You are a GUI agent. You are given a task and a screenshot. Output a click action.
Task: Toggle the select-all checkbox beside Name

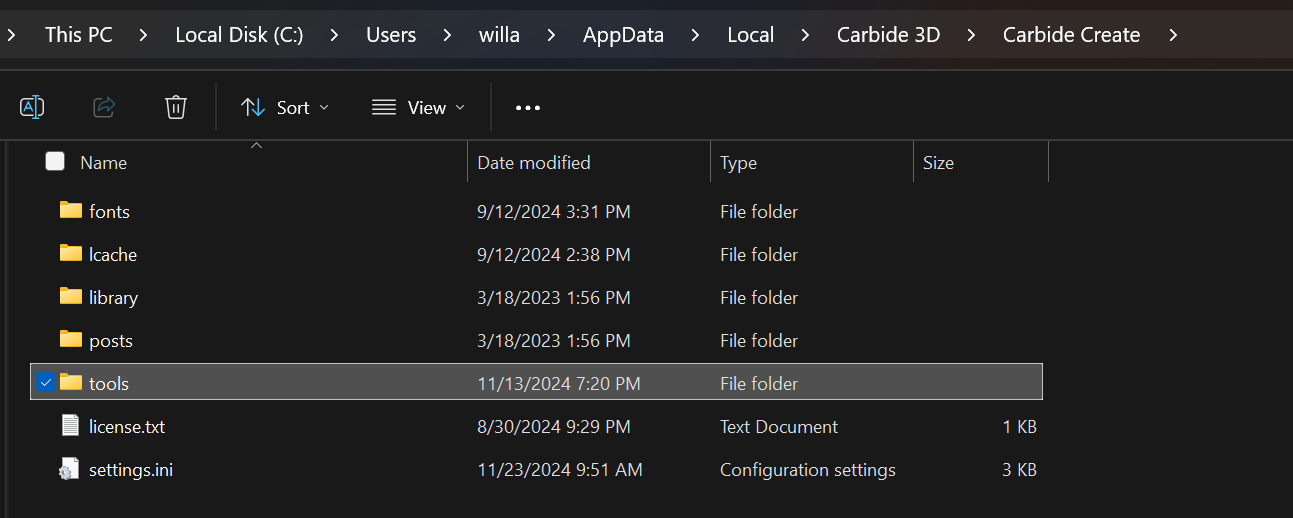(55, 162)
